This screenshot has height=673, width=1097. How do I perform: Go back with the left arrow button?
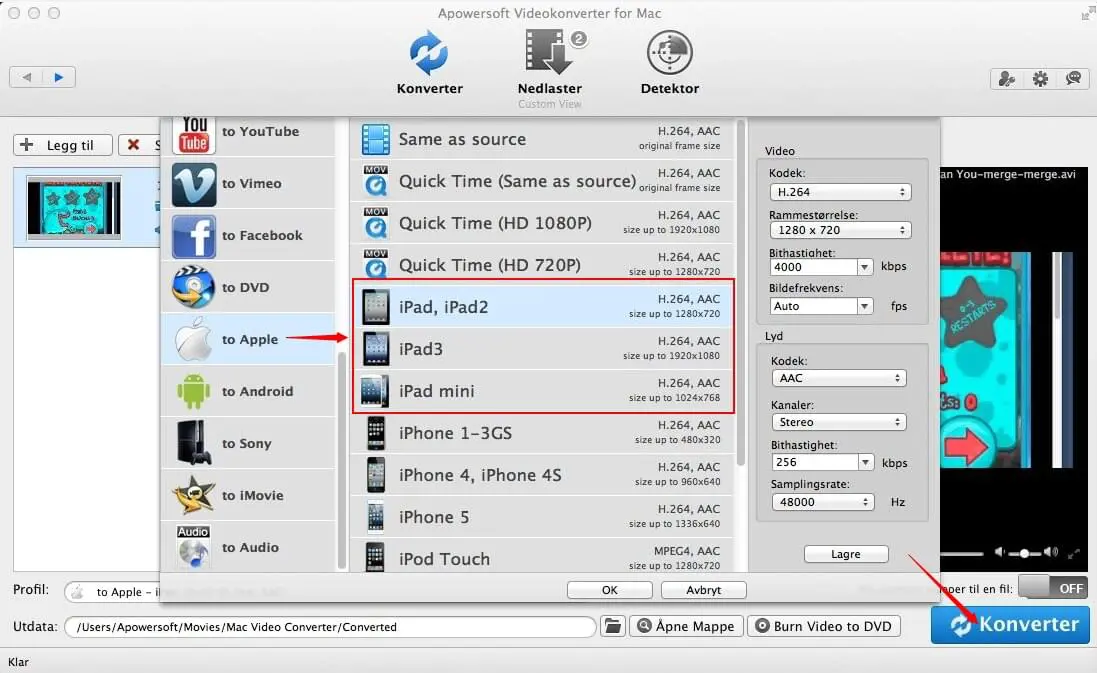pyautogui.click(x=27, y=77)
